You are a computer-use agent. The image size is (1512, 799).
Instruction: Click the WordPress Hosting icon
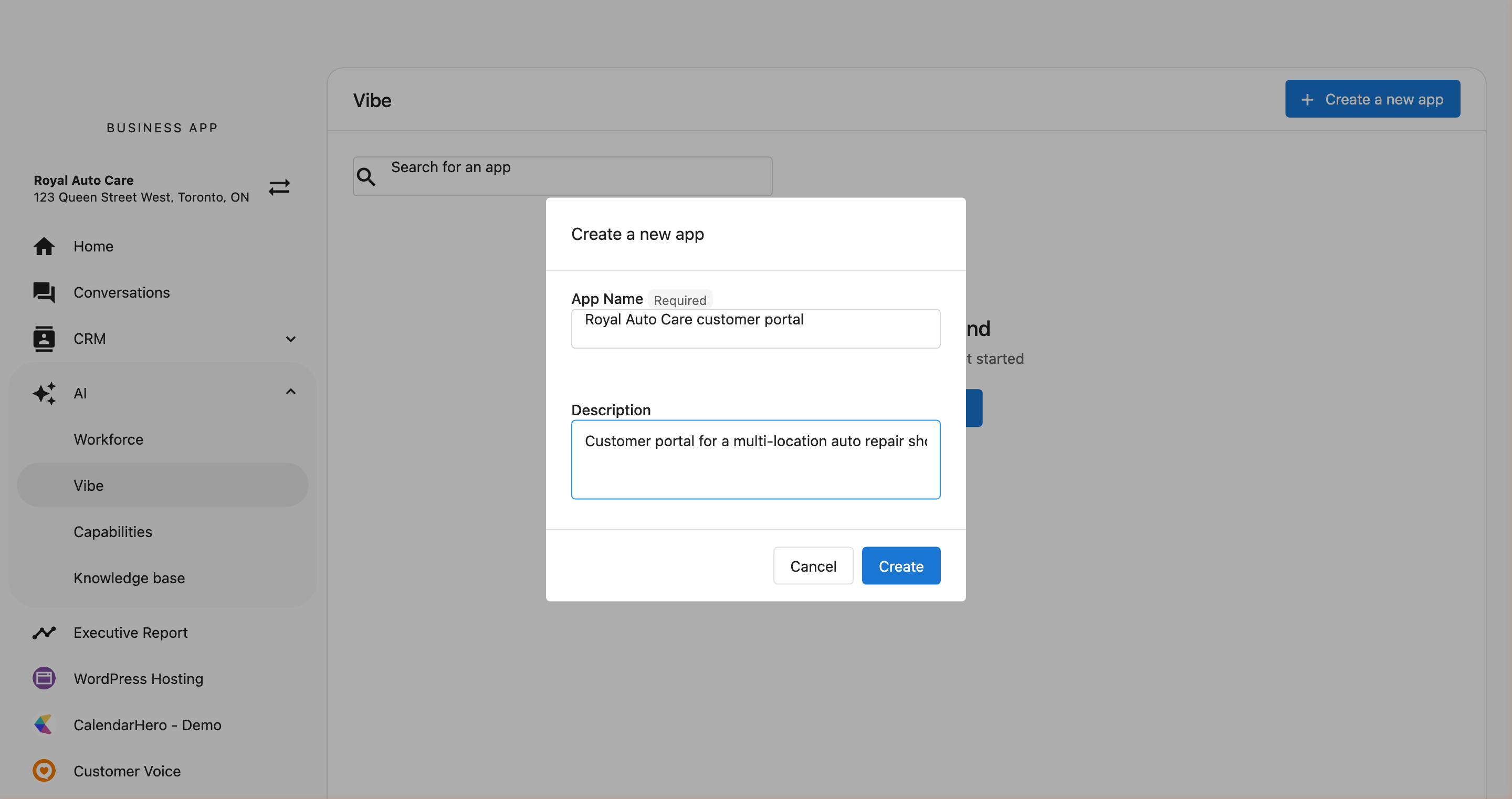coord(44,678)
